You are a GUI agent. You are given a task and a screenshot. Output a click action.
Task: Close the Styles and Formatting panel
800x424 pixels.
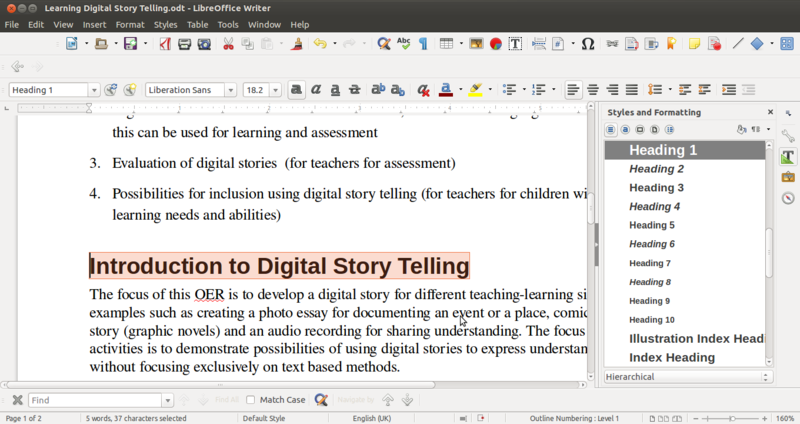pos(770,112)
